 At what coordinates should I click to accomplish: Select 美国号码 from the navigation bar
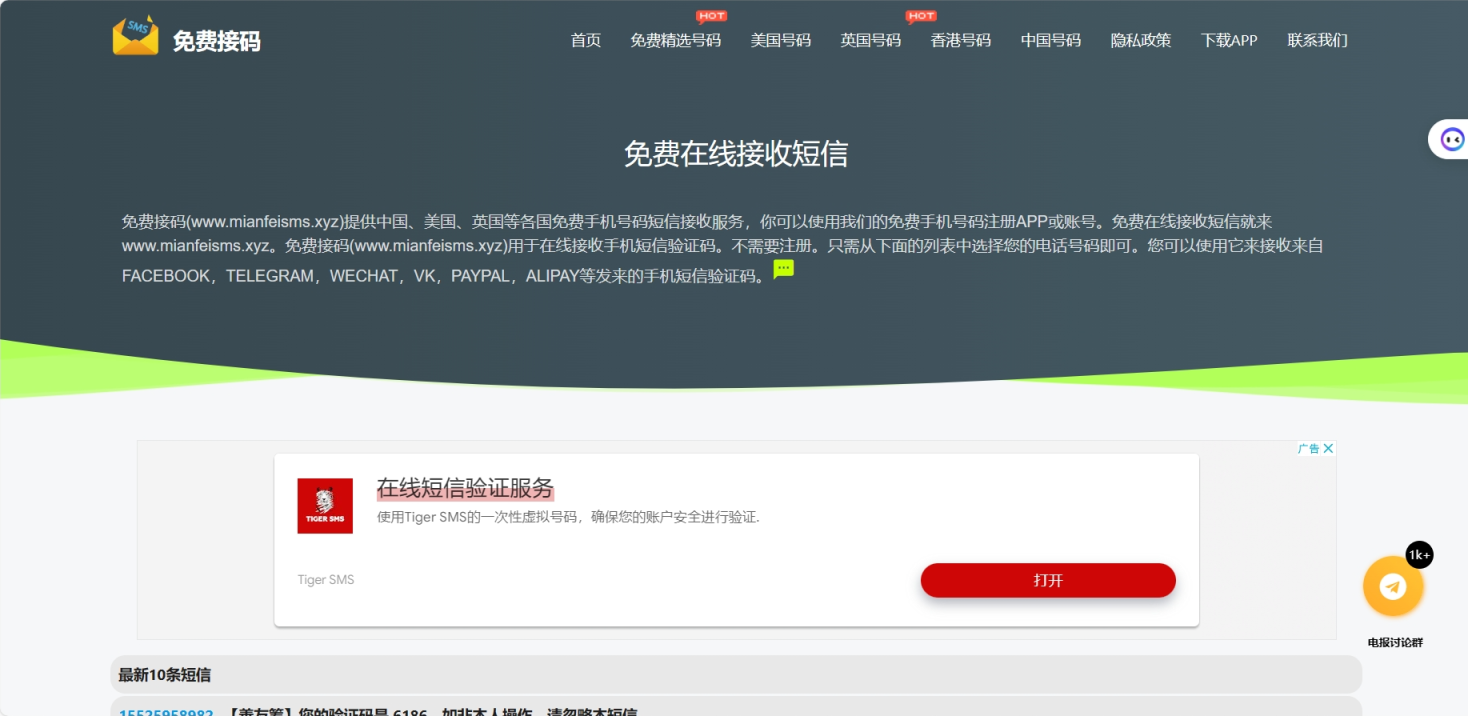tap(781, 40)
